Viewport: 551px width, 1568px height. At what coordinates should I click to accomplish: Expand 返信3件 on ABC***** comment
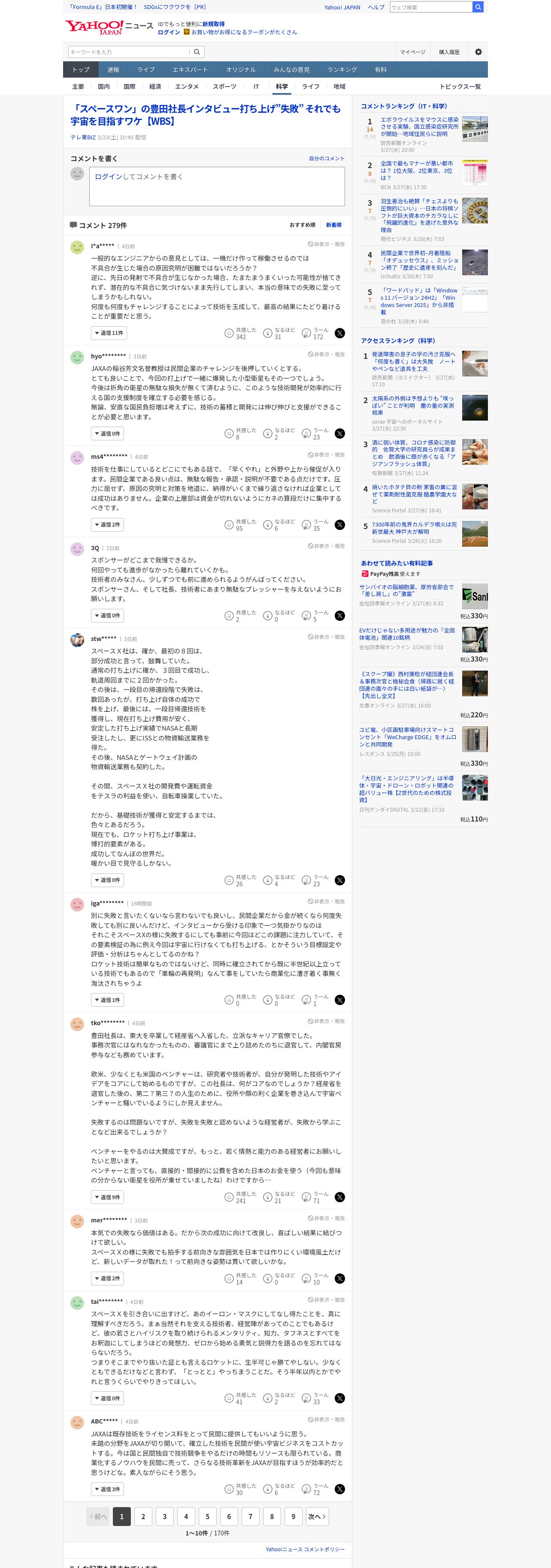pyautogui.click(x=107, y=1489)
